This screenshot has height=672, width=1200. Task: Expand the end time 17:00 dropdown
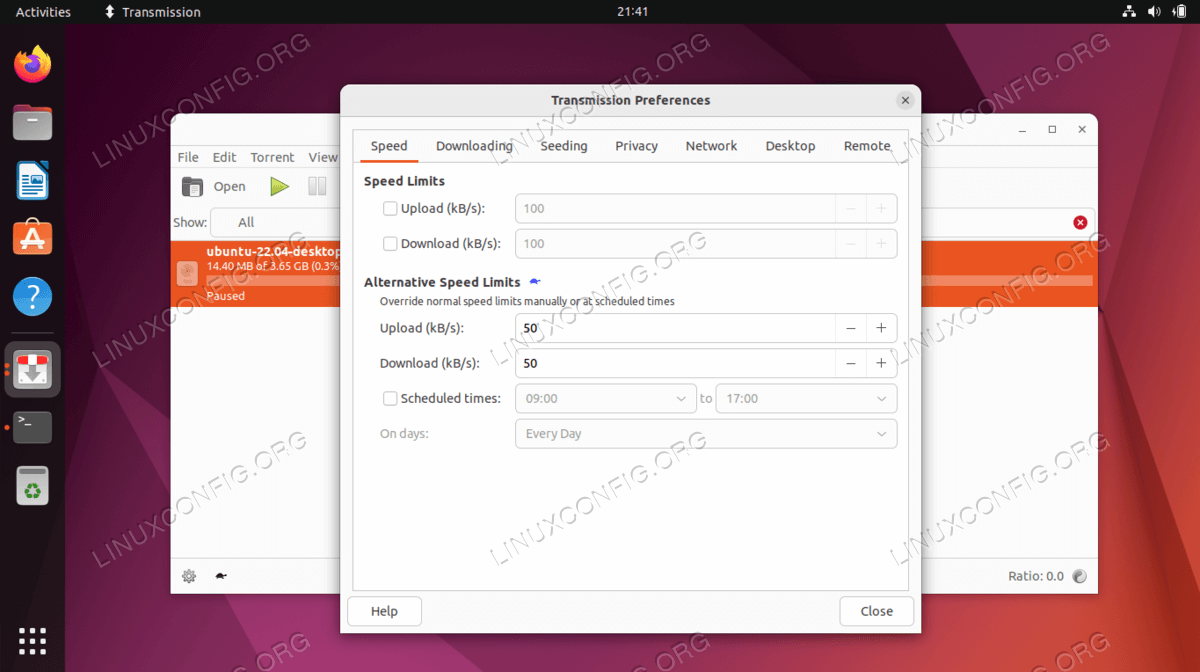coord(806,399)
